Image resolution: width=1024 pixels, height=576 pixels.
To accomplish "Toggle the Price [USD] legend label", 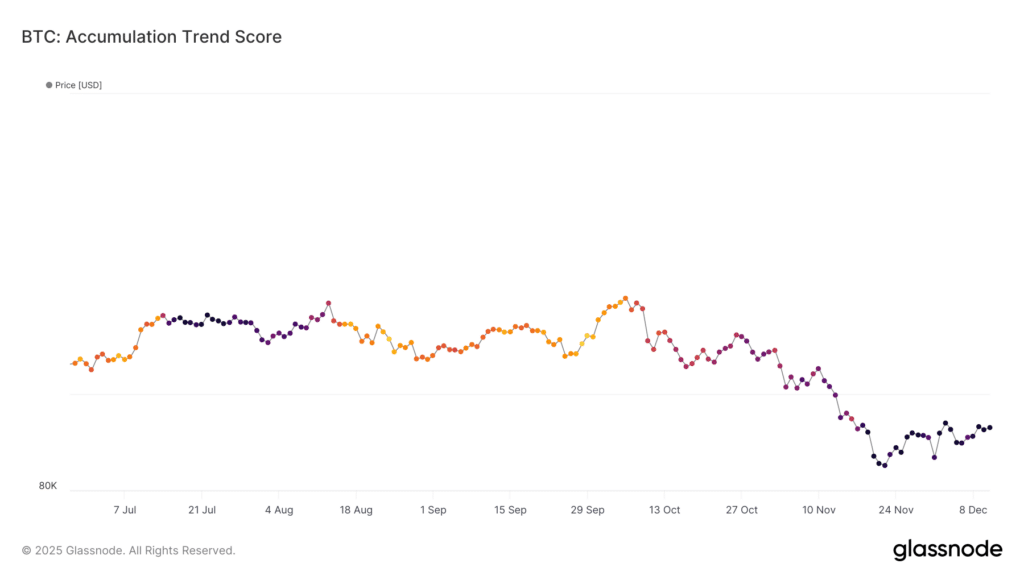I will pos(78,85).
